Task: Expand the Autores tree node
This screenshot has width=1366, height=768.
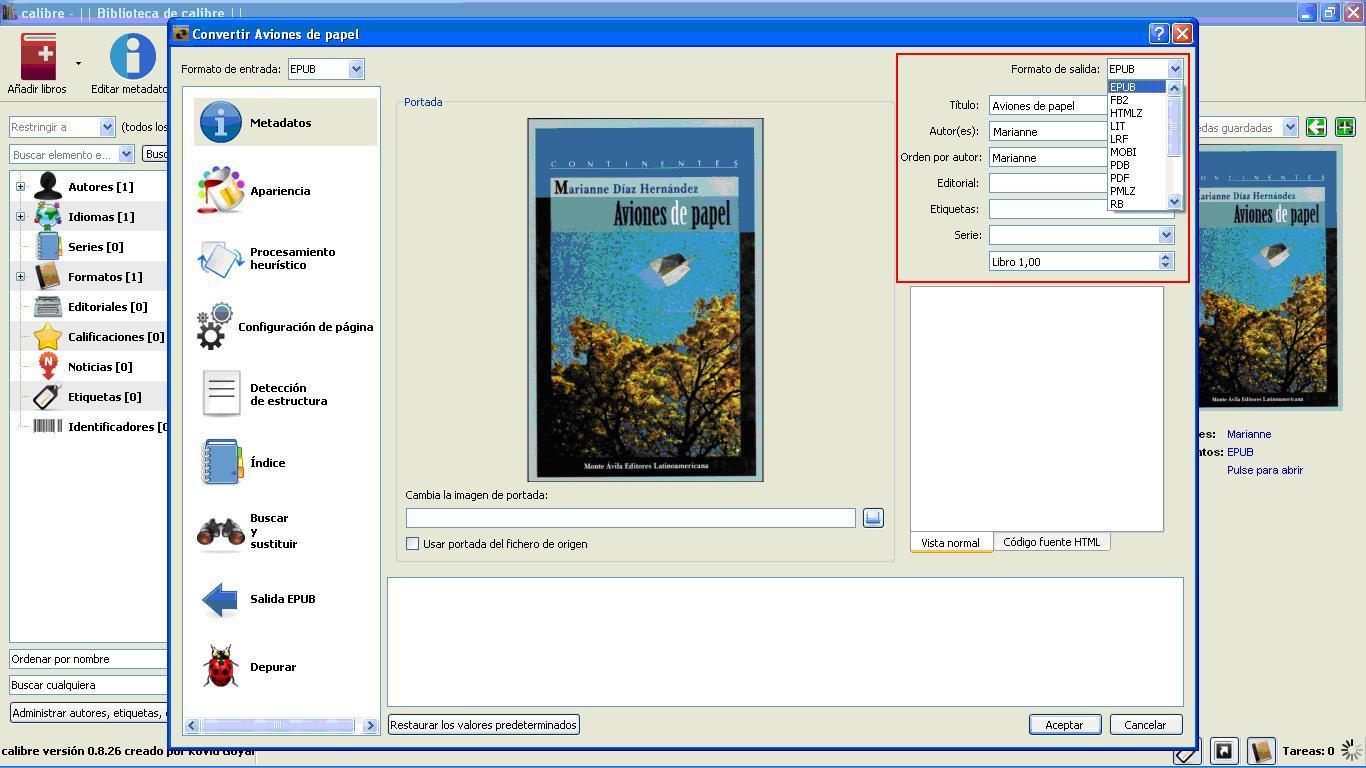Action: 20,186
